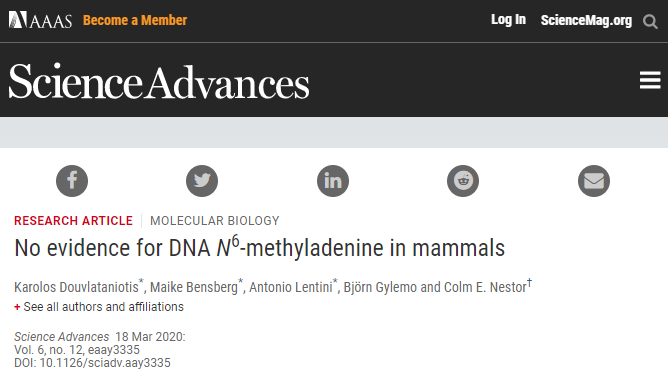Screen dimensions: 668x375
Task: Open author Maike Bensberg
Action: [194, 287]
